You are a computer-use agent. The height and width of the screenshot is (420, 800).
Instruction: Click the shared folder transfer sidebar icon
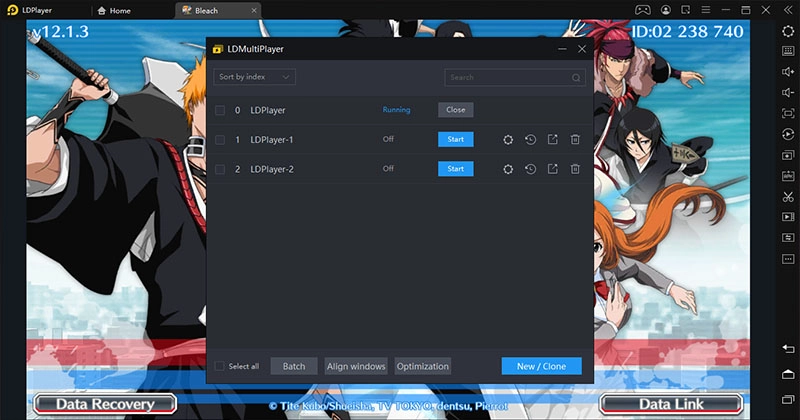pos(788,238)
